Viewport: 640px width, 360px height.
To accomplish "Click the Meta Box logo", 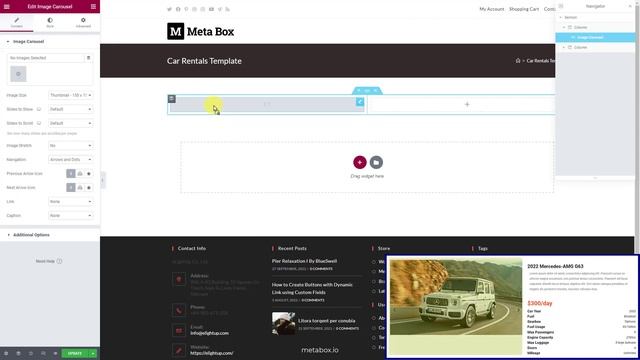I will point(200,31).
